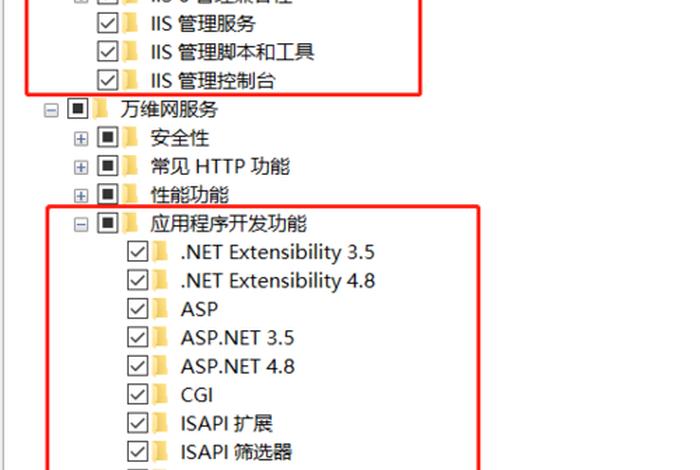Uncheck the ASP.NET 3.5 checkbox

[x=138, y=337]
